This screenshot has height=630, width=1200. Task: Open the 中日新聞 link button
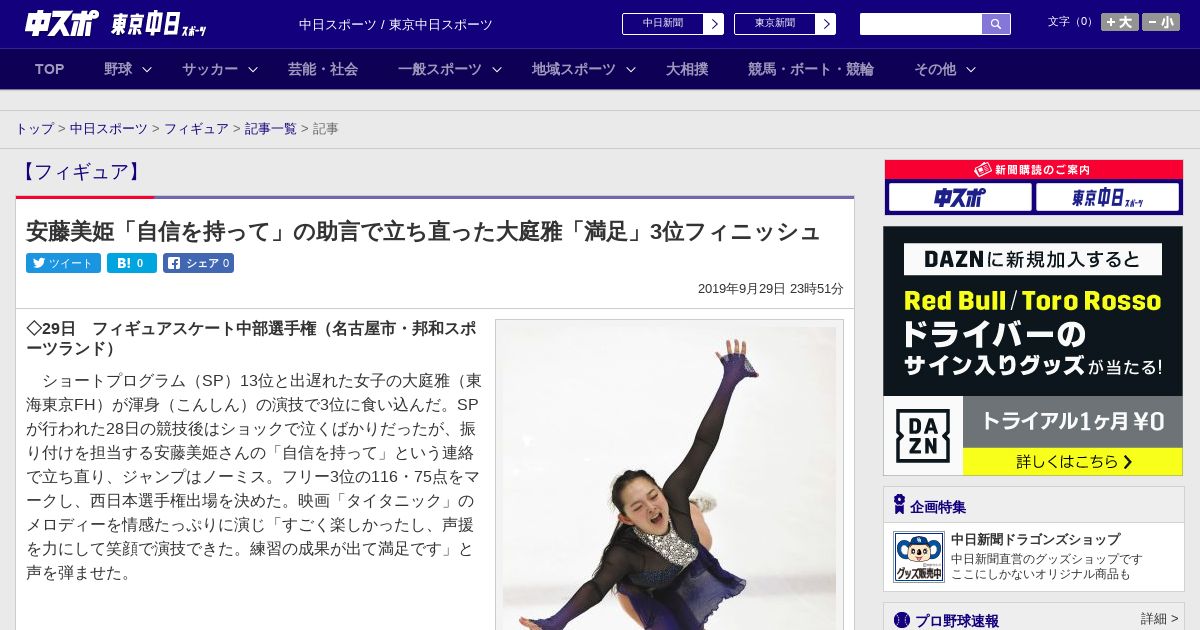click(x=673, y=24)
